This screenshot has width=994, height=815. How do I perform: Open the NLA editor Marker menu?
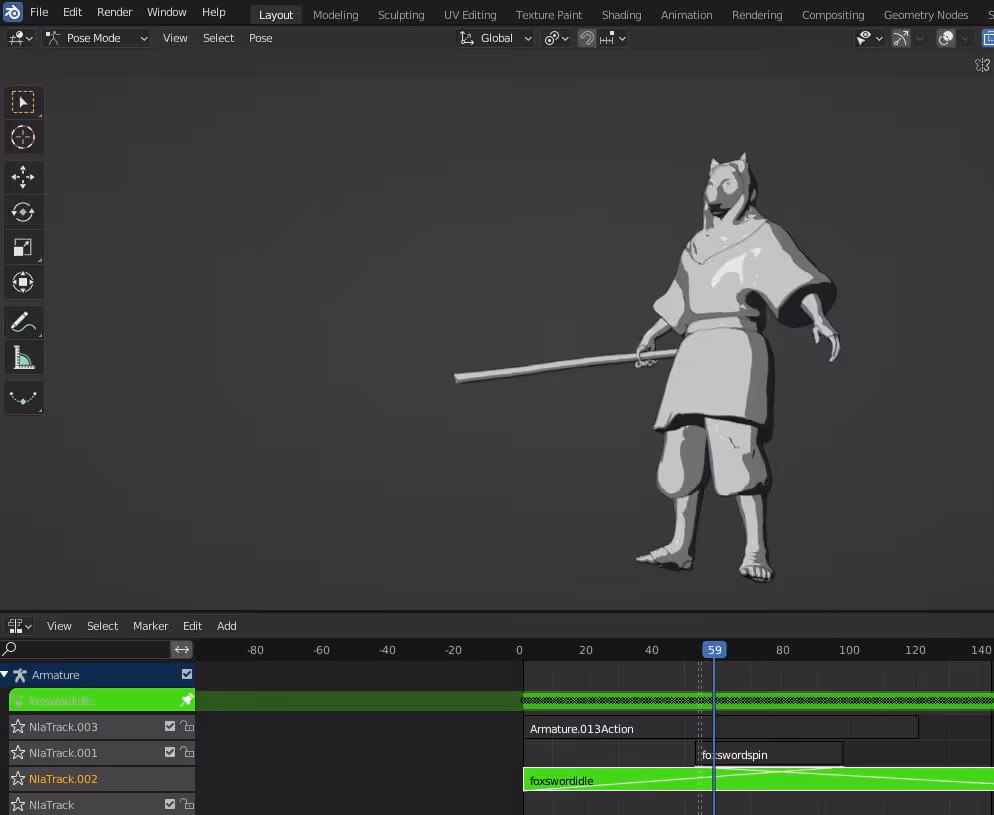pyautogui.click(x=150, y=626)
